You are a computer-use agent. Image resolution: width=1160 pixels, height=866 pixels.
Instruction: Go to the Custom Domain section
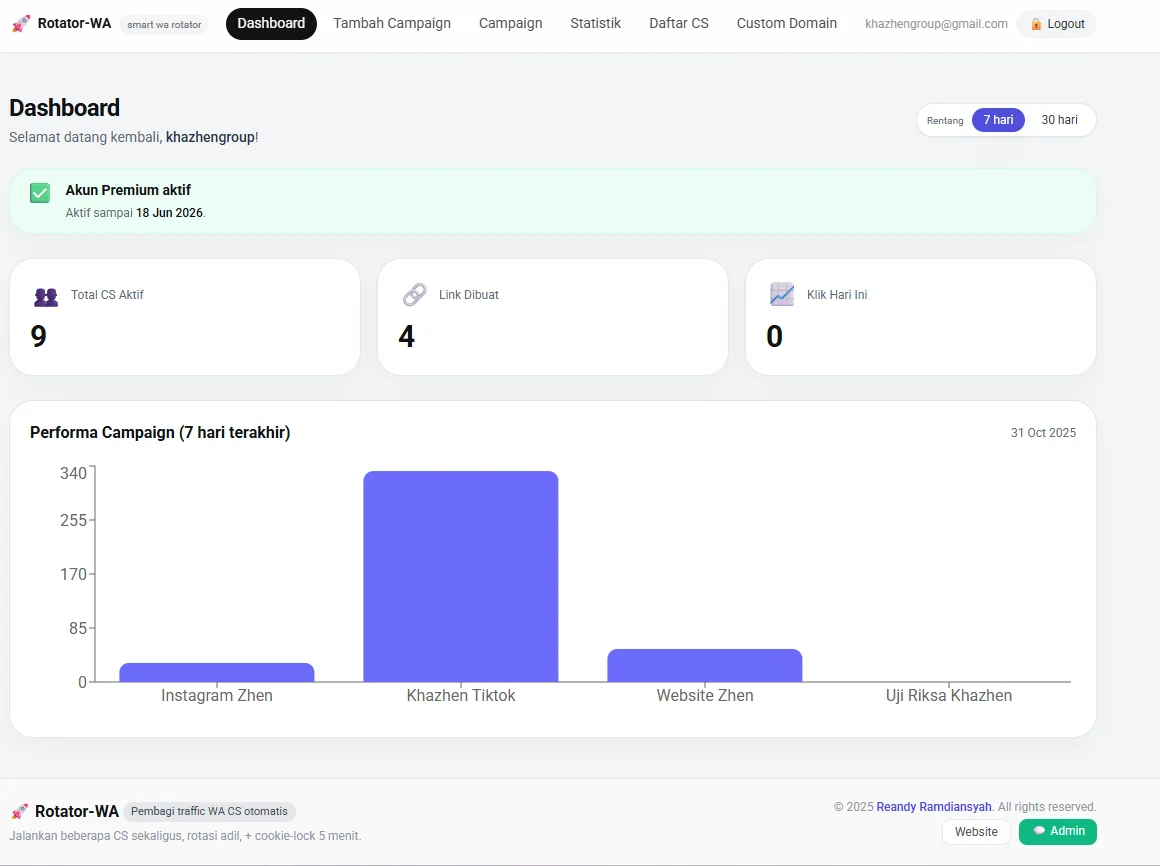(x=786, y=23)
